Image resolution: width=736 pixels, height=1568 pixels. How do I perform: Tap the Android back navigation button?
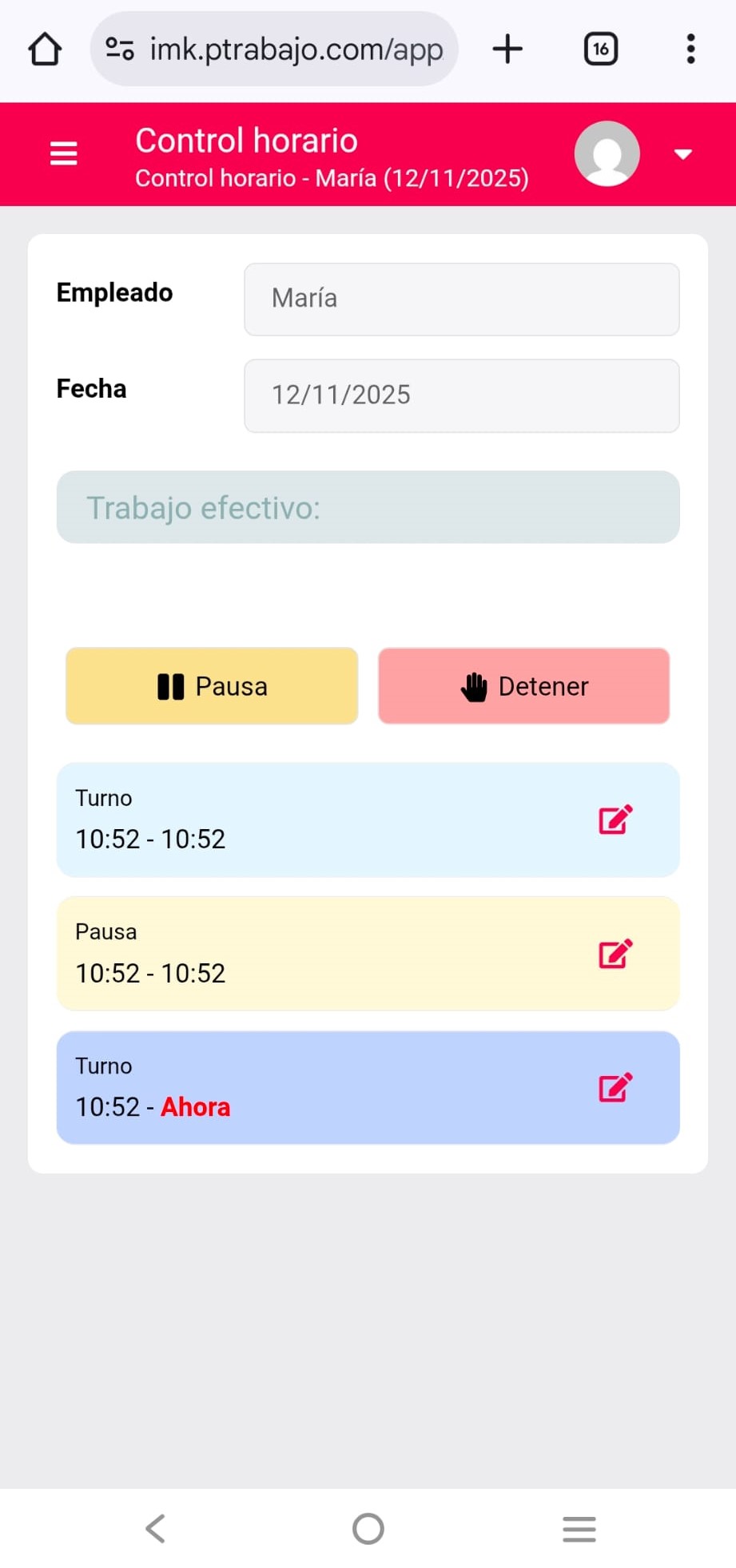(156, 1529)
